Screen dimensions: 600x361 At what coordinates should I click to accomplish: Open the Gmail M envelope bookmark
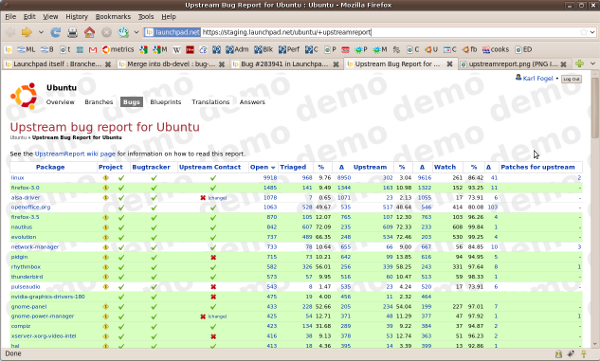93,50
